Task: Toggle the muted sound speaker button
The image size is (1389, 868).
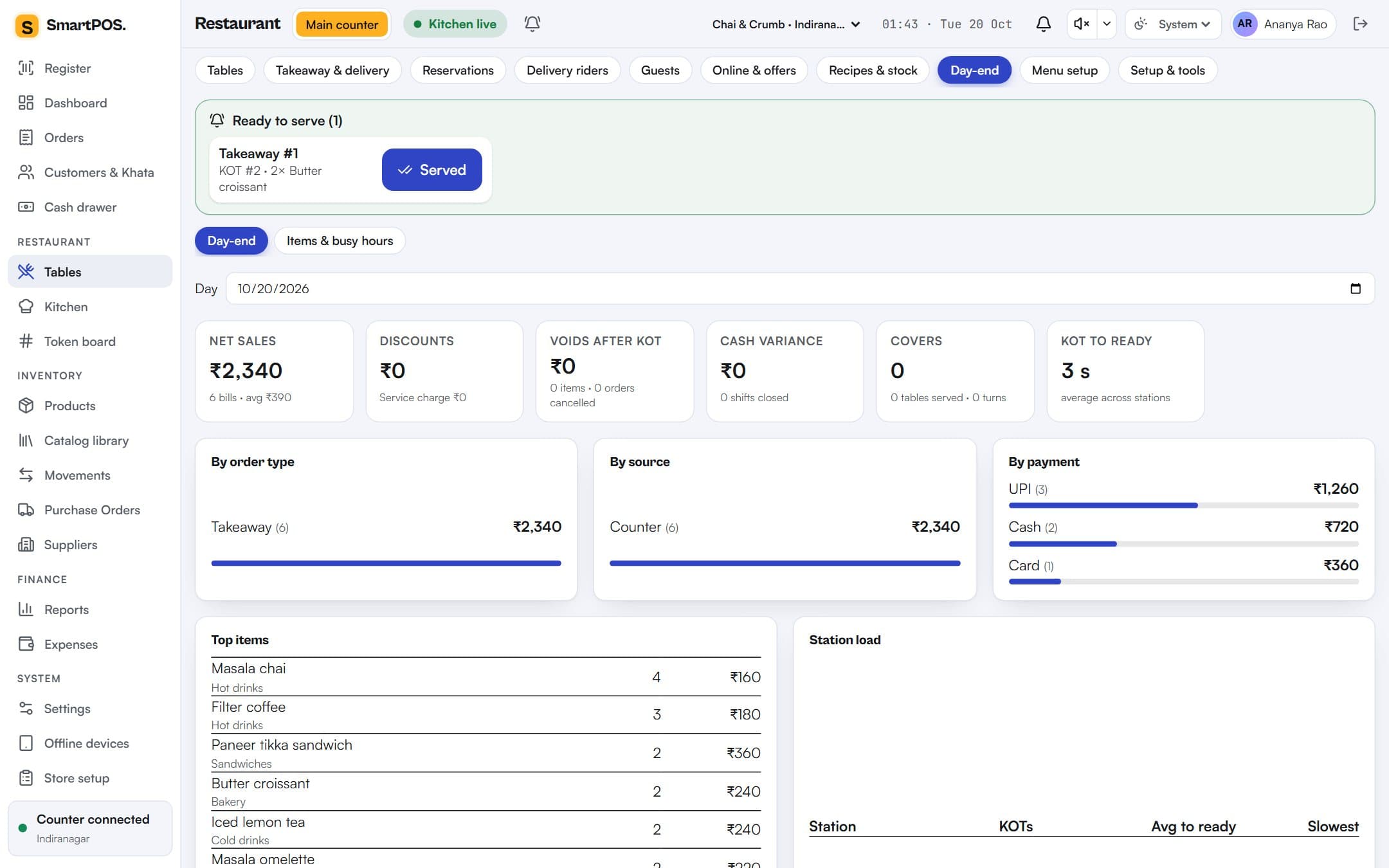Action: (x=1082, y=24)
